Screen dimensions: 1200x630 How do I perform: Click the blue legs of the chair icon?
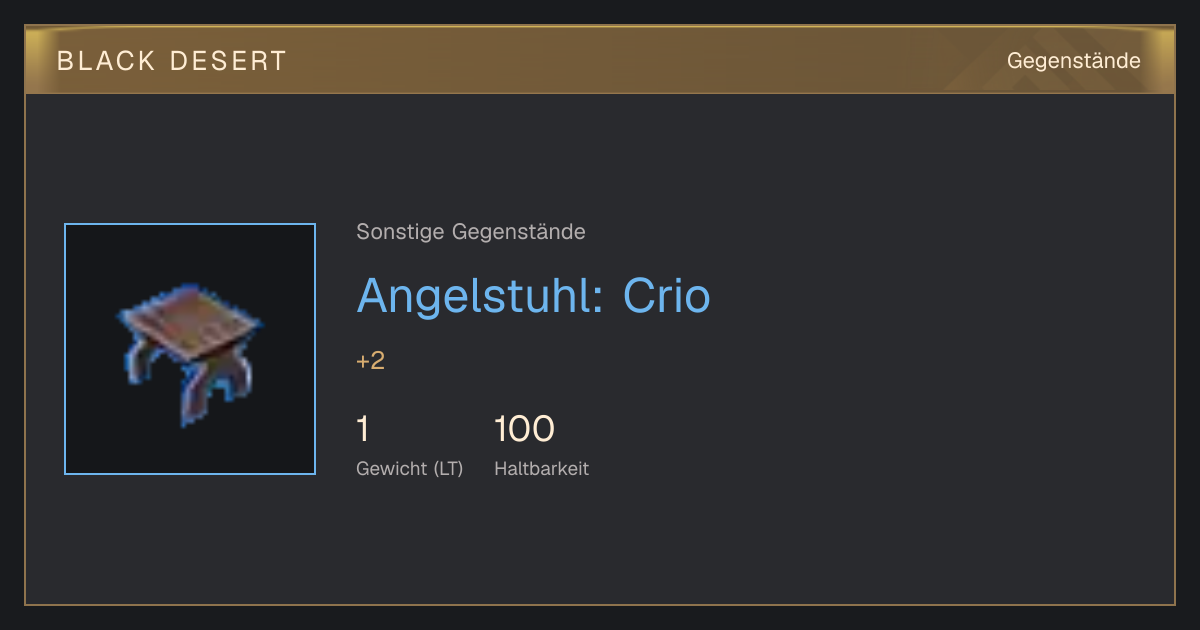tap(190, 385)
